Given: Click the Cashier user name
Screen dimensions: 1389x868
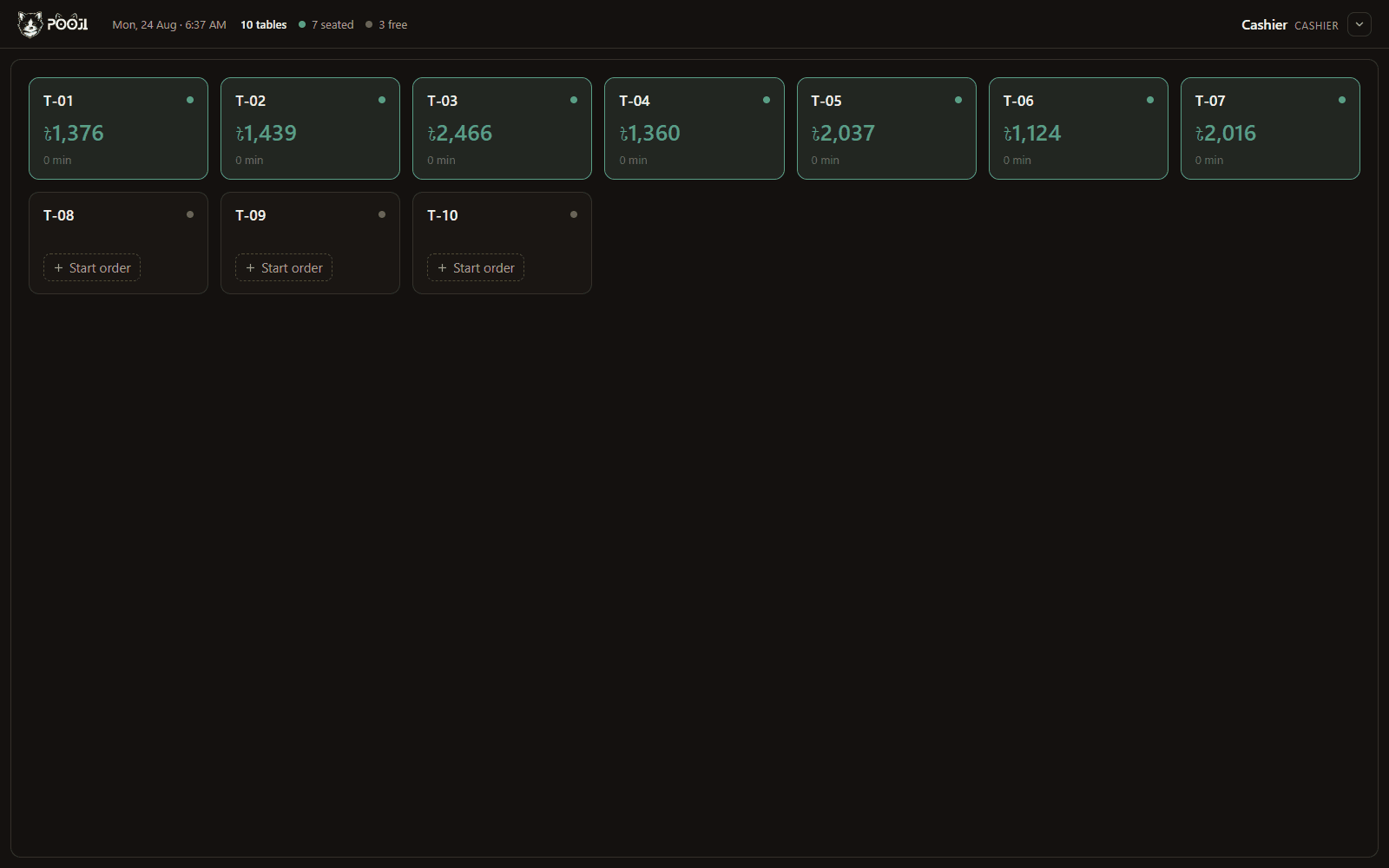Looking at the screenshot, I should (1264, 25).
